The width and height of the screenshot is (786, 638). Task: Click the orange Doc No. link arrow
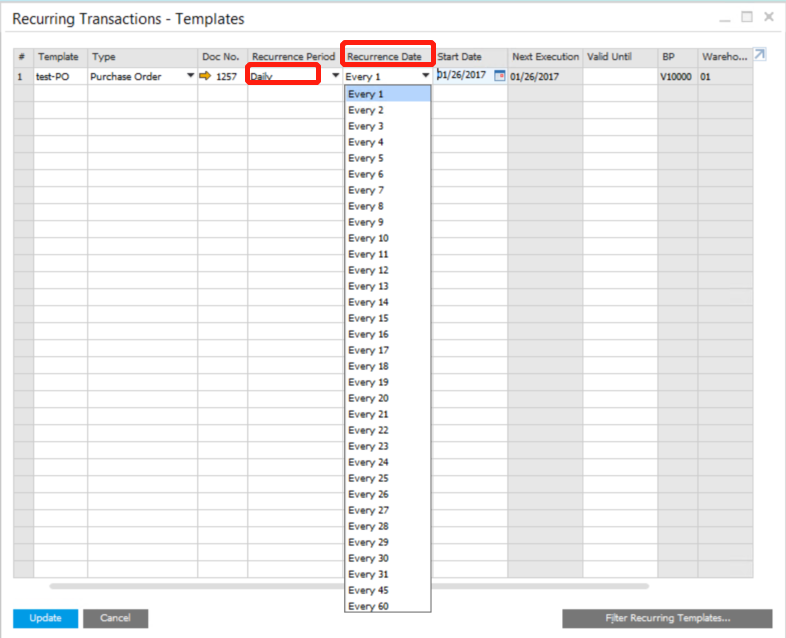click(x=206, y=76)
